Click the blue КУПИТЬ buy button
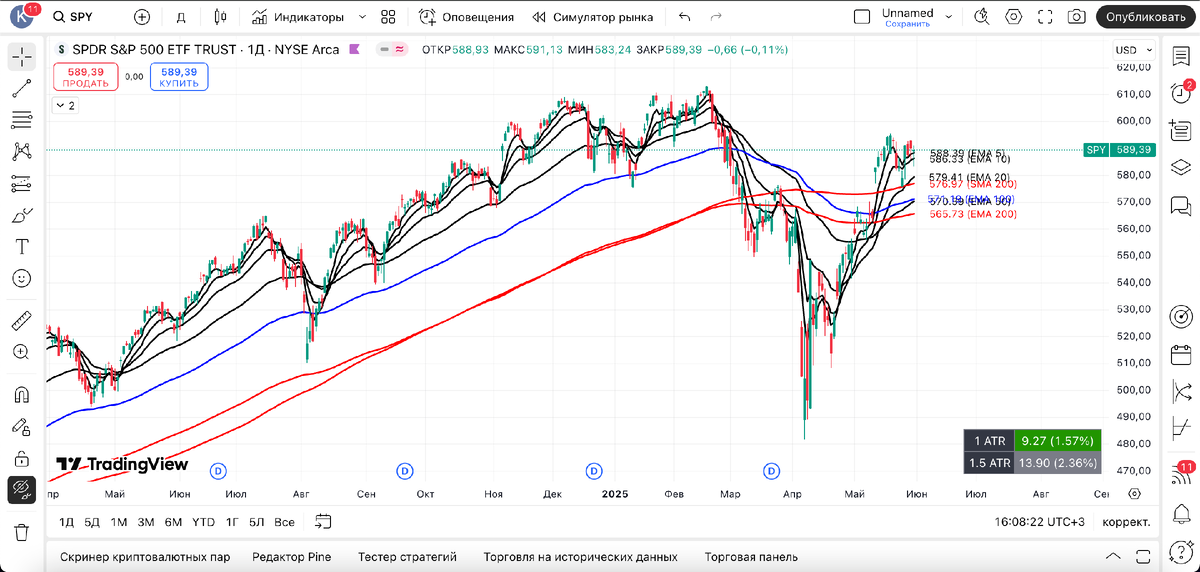This screenshot has width=1200, height=572. point(178,77)
